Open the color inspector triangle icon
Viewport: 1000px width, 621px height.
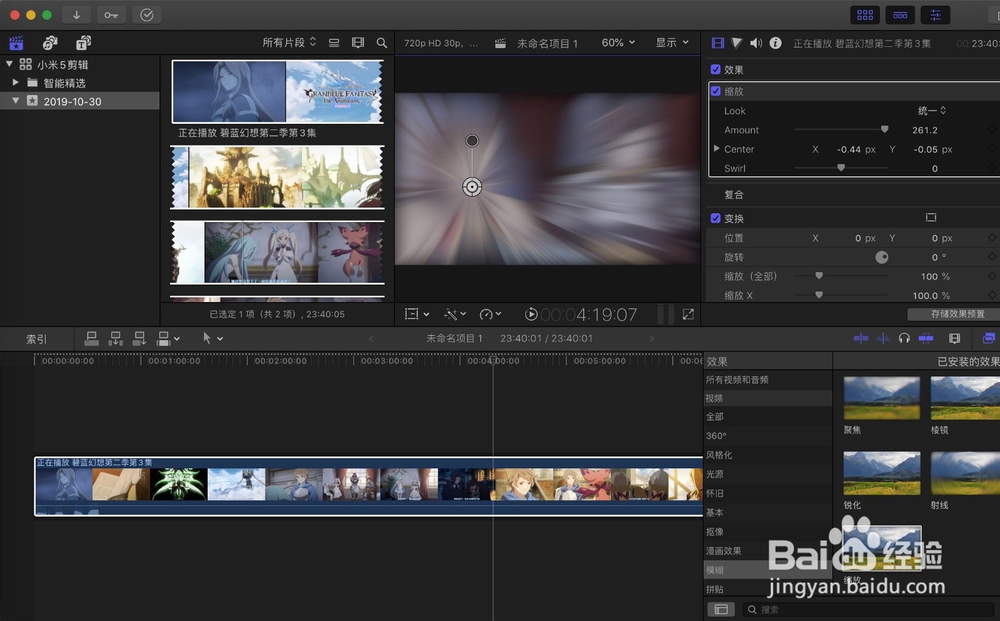pos(737,43)
